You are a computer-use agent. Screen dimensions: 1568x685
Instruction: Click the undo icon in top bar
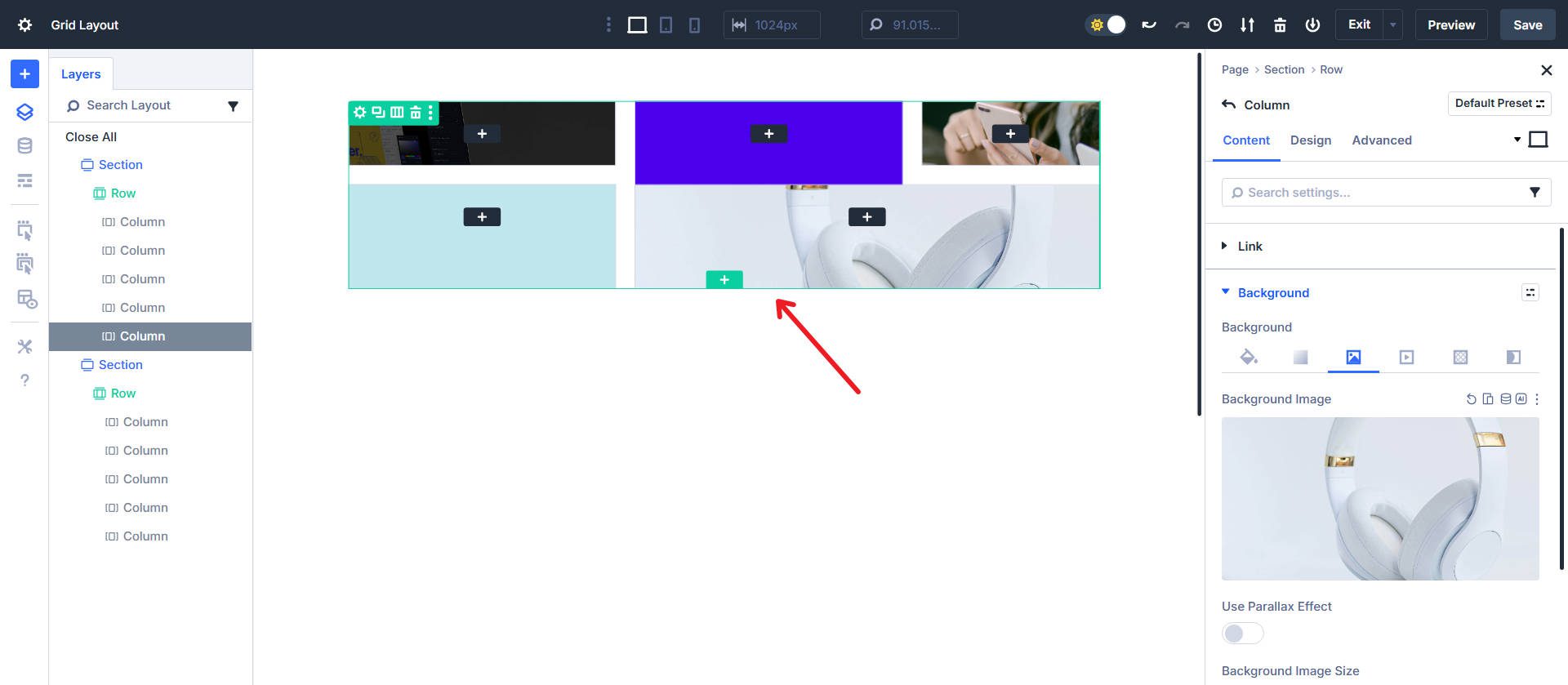point(1149,25)
